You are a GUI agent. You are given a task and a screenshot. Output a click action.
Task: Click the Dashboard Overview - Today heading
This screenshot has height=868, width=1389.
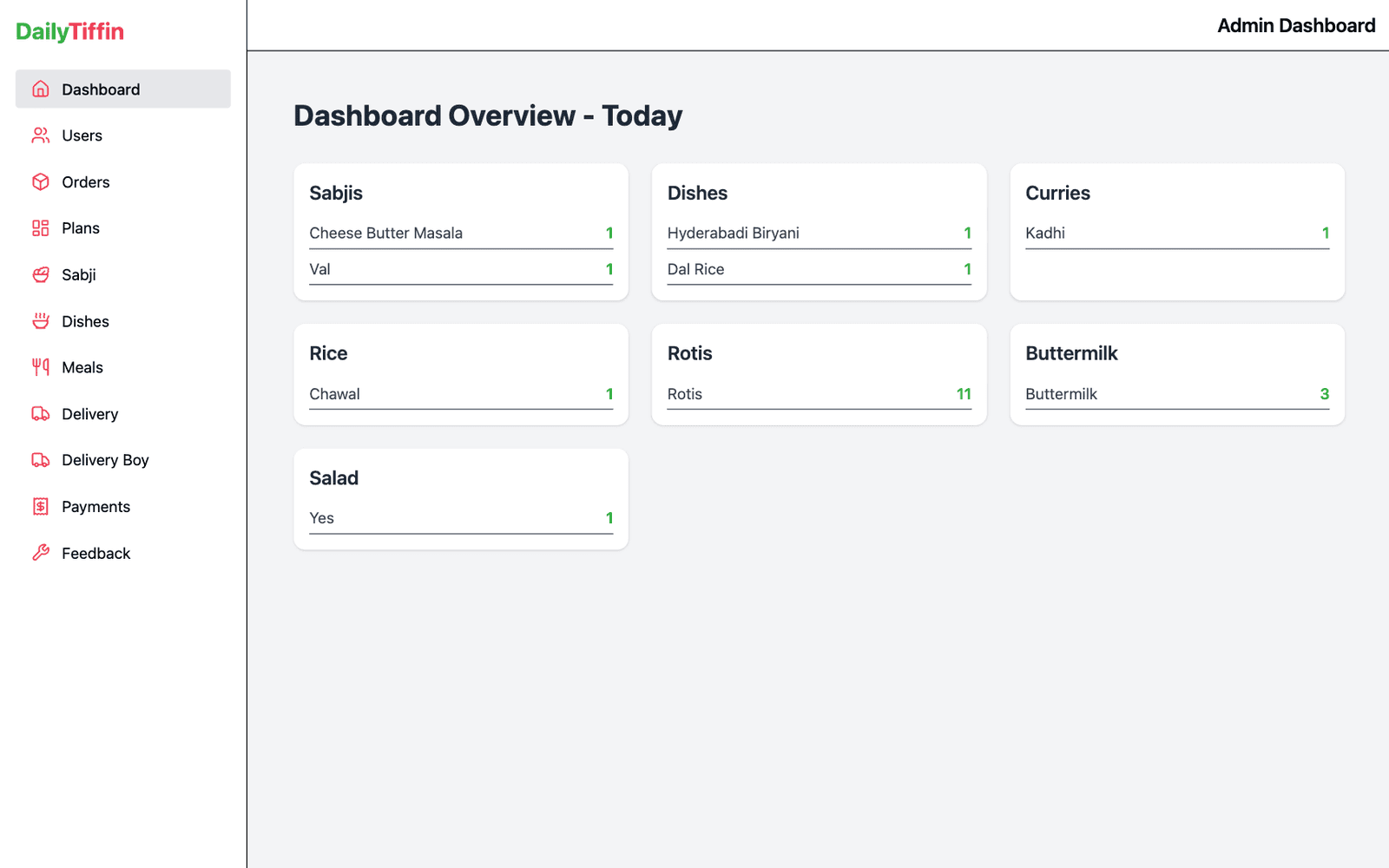click(x=488, y=115)
